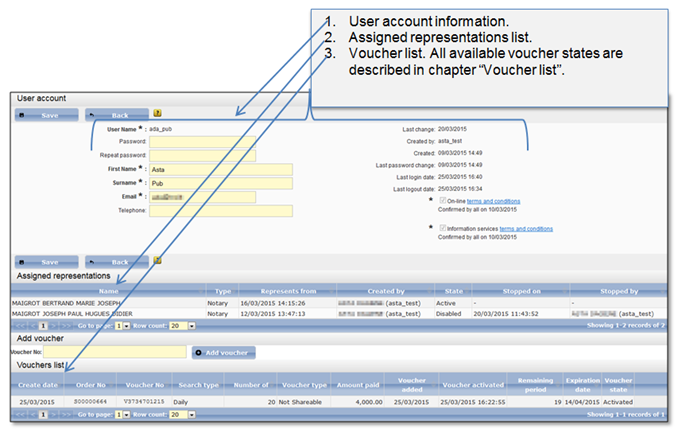Toggle the On-line terms and conditions checkbox
The height and width of the screenshot is (432, 678).
click(444, 200)
